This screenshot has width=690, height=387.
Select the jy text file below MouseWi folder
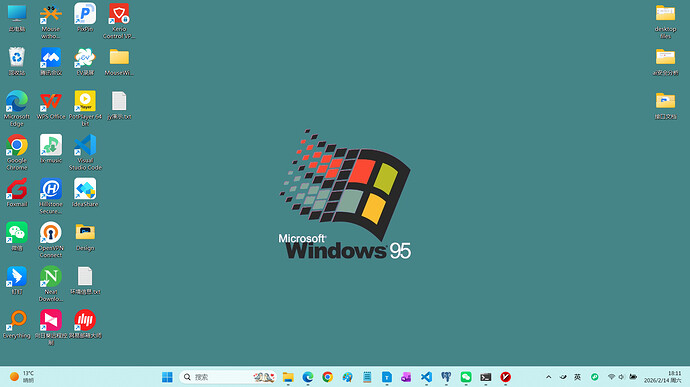pos(119,105)
